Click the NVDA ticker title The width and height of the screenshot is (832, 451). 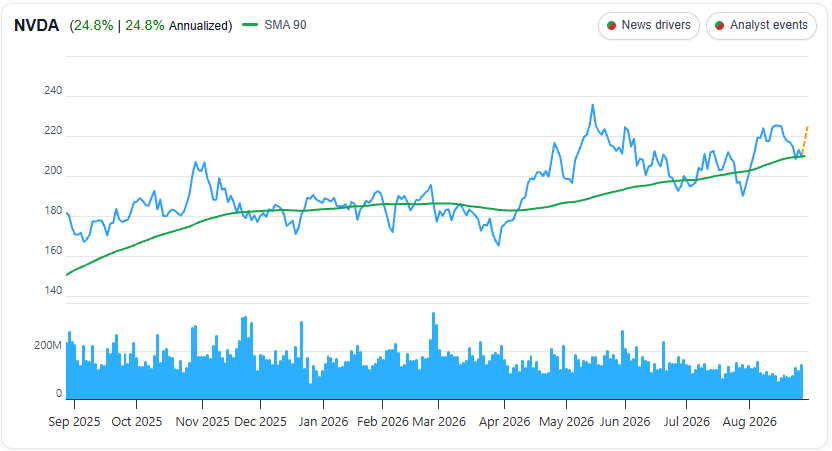[36, 25]
